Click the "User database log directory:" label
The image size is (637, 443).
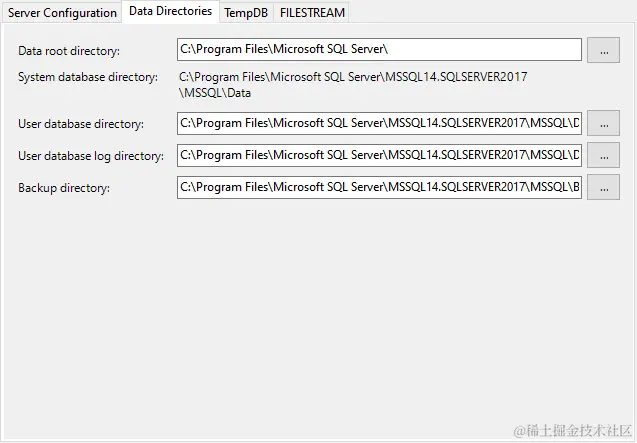coord(90,156)
